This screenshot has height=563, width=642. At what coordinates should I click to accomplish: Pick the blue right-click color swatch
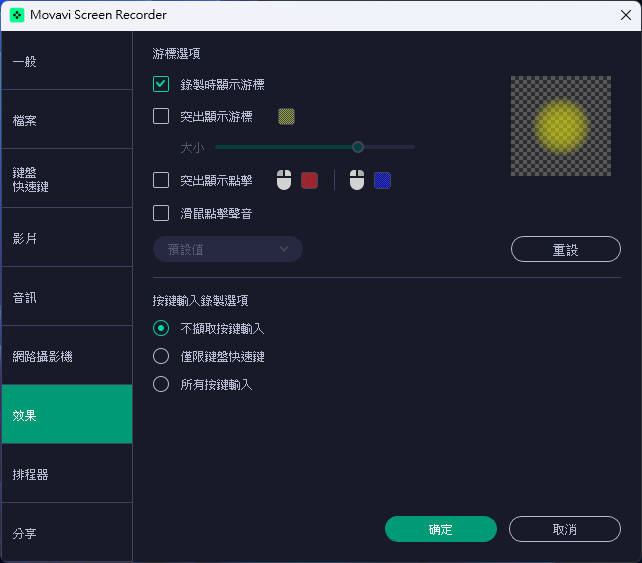click(382, 180)
